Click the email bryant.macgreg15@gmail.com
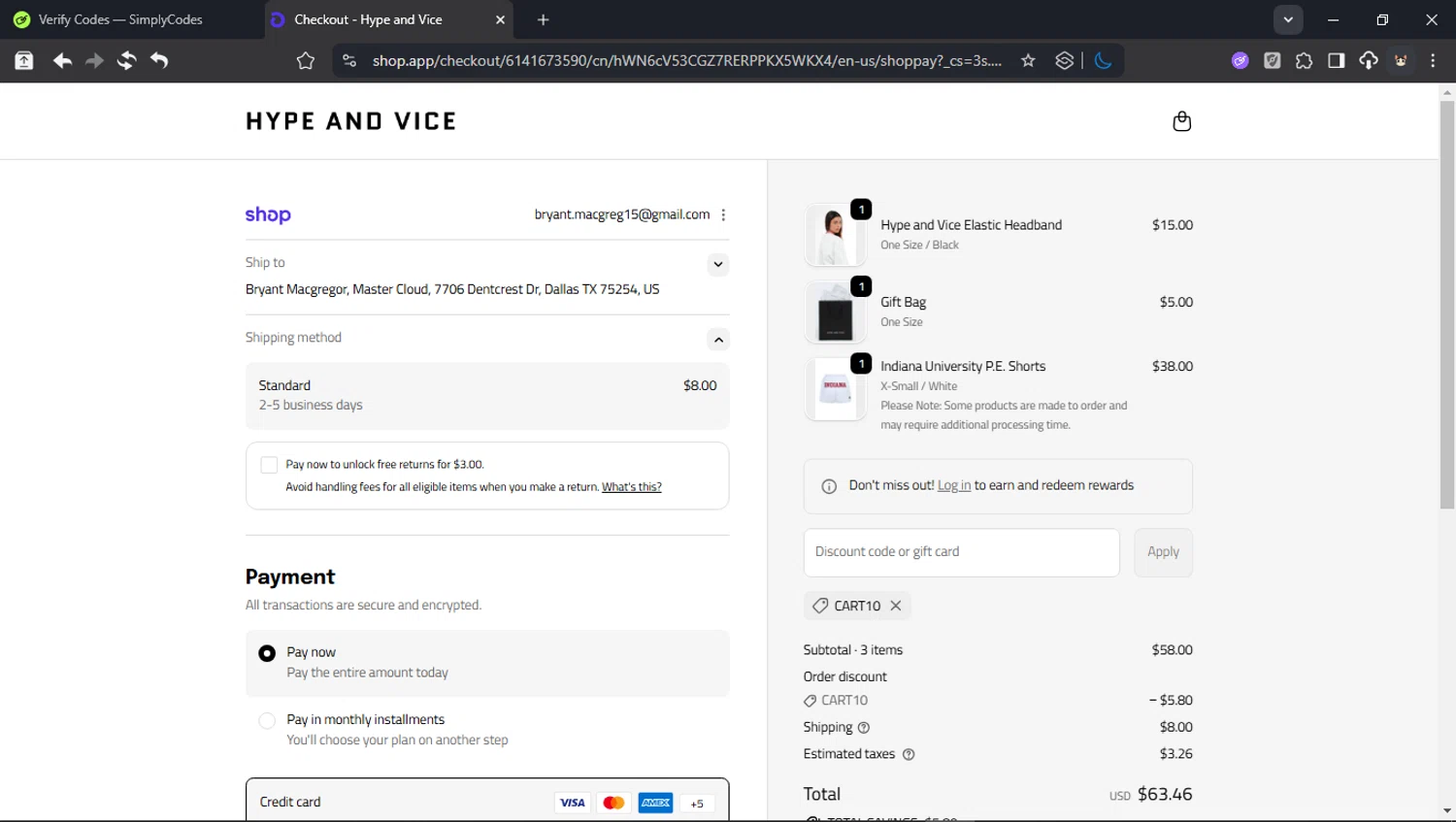1456x822 pixels. tap(621, 214)
